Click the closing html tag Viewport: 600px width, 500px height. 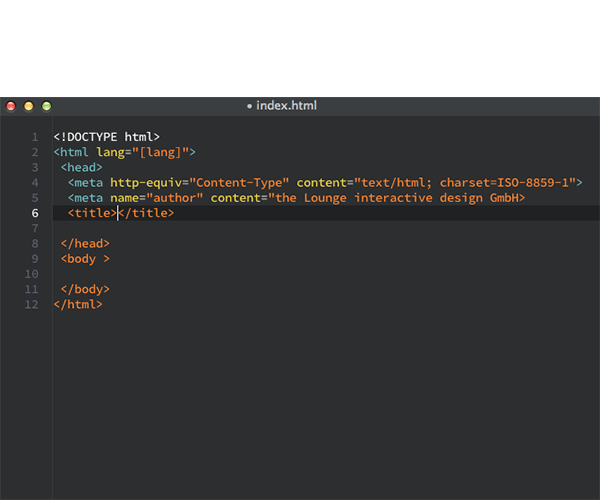coord(78,305)
